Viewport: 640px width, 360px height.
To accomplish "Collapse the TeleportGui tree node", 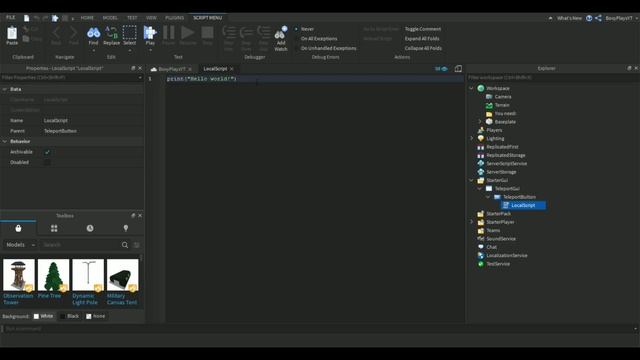I will [480, 189].
